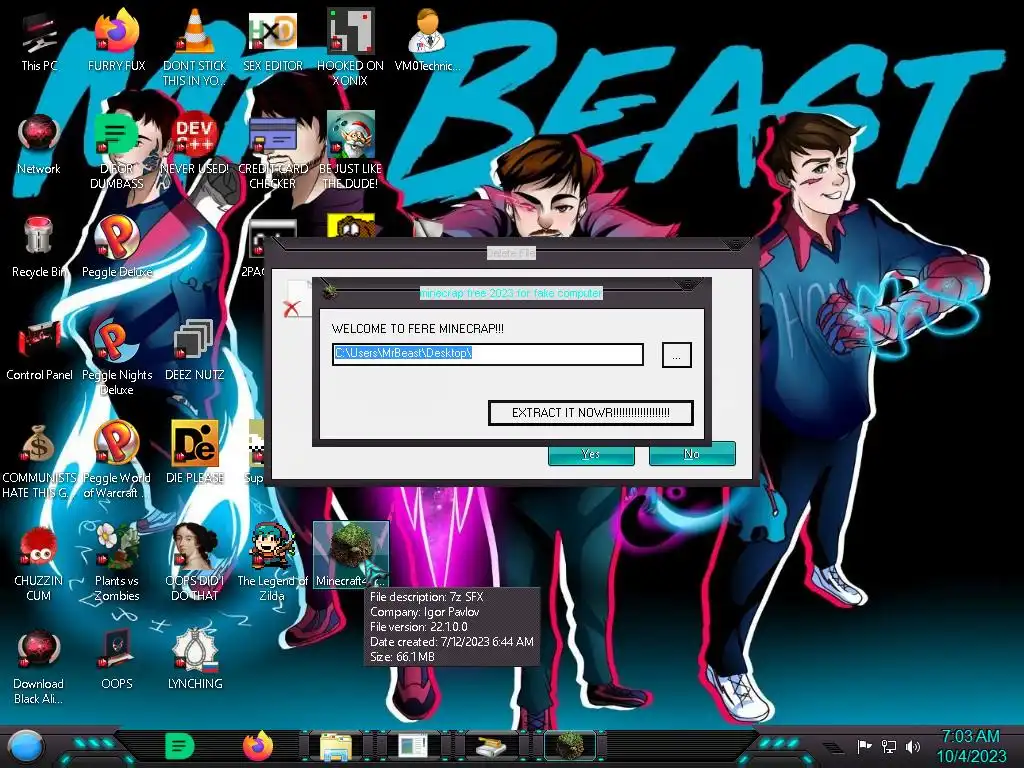Open the FURRY FUX Firefox shortcut

point(117,40)
